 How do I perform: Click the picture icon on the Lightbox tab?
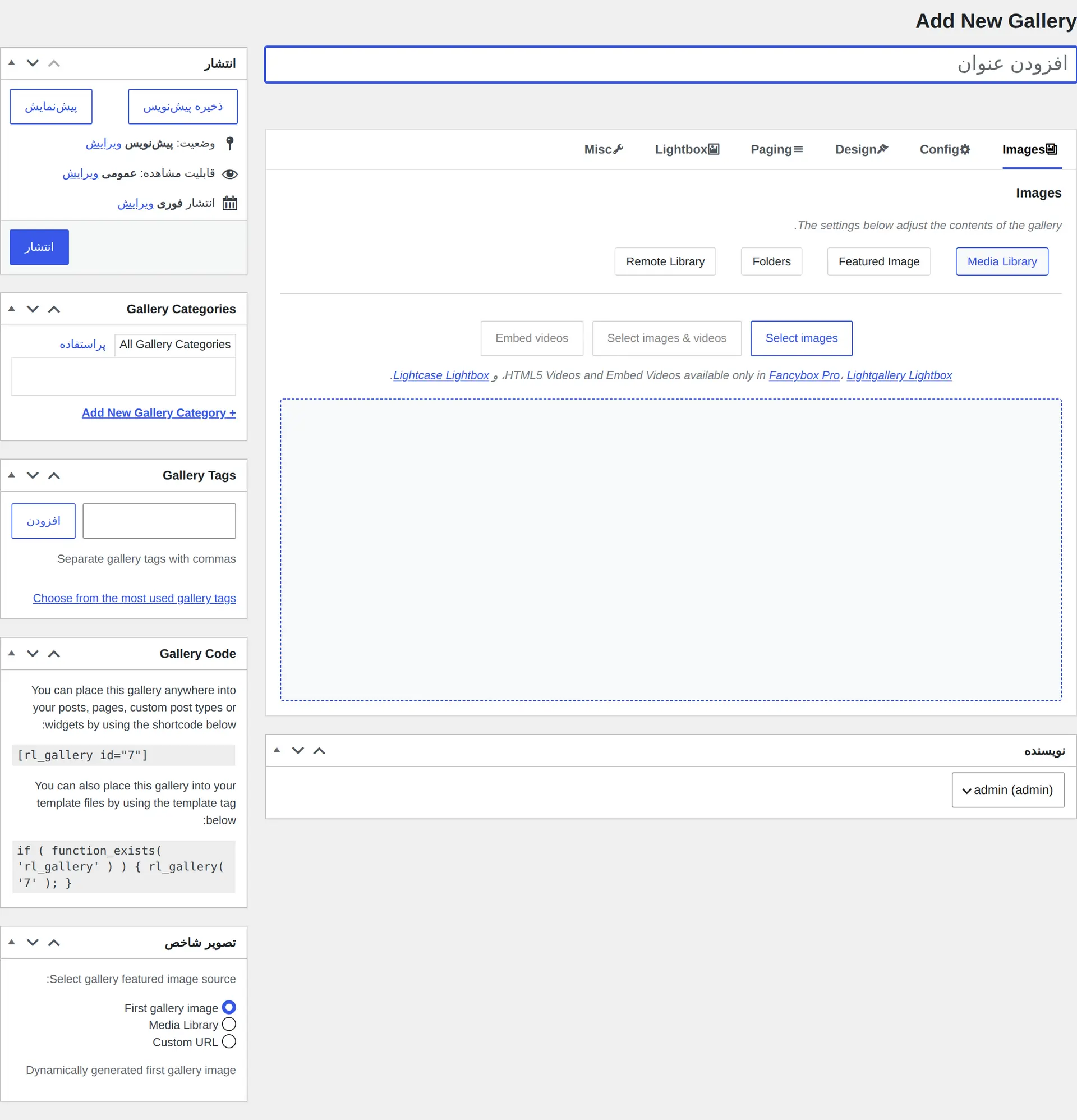[x=714, y=149]
